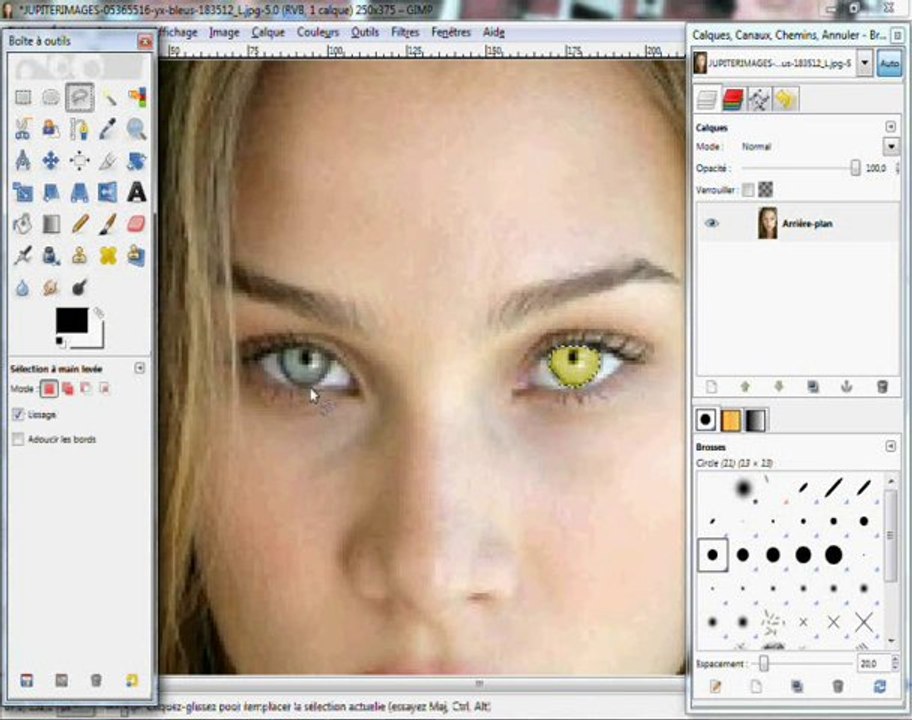Select the Dodge/Burn tool
Image resolution: width=912 pixels, height=720 pixels.
(80, 287)
